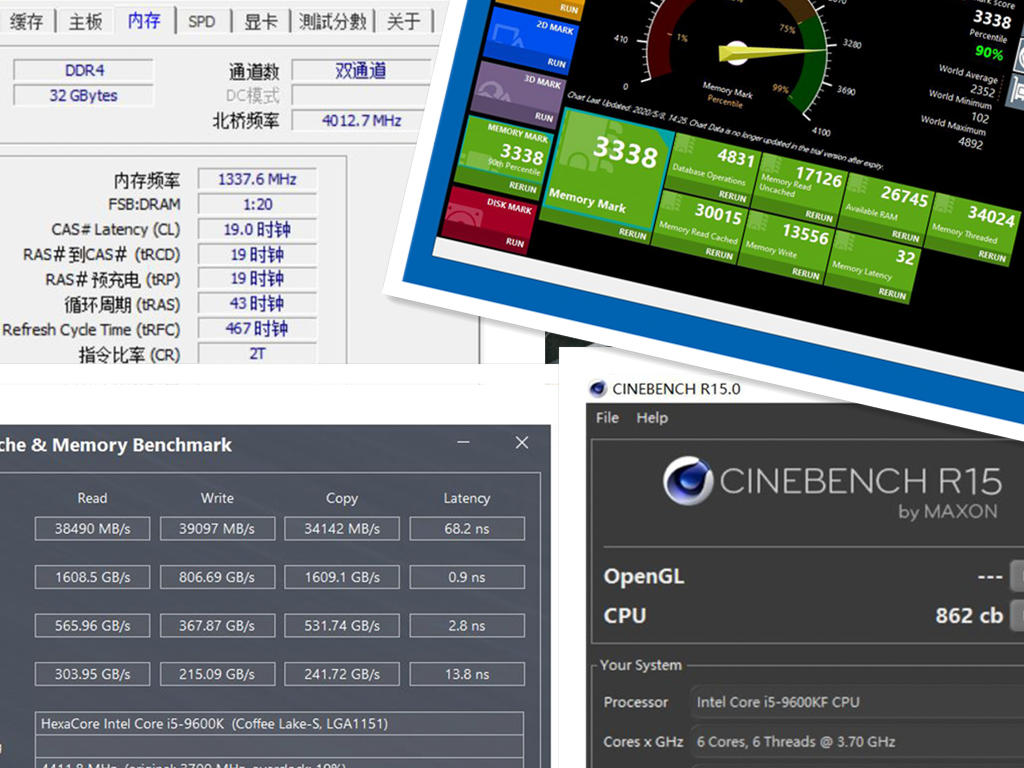
Task: Select the 2D Mark tile icon
Action: click(508, 37)
